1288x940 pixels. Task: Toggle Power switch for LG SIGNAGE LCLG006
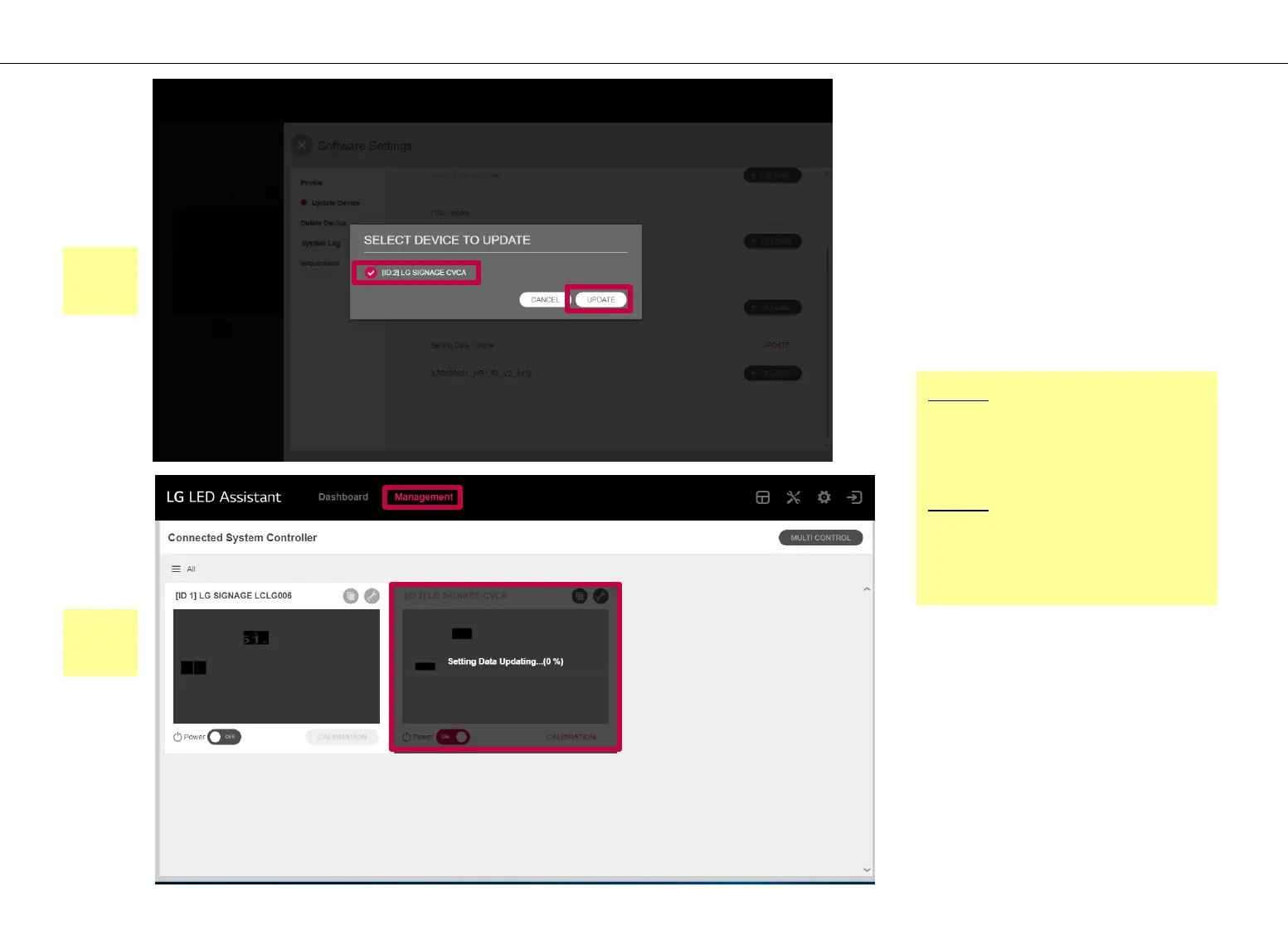tap(224, 737)
